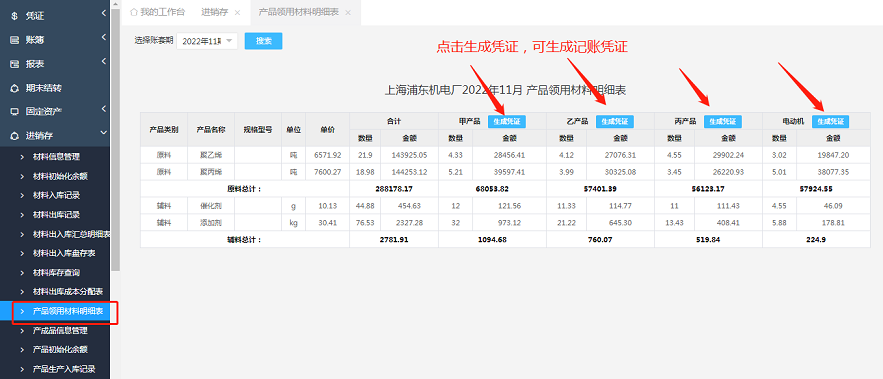
Task: Click the 聚丙烯 product name cell
Action: point(211,172)
